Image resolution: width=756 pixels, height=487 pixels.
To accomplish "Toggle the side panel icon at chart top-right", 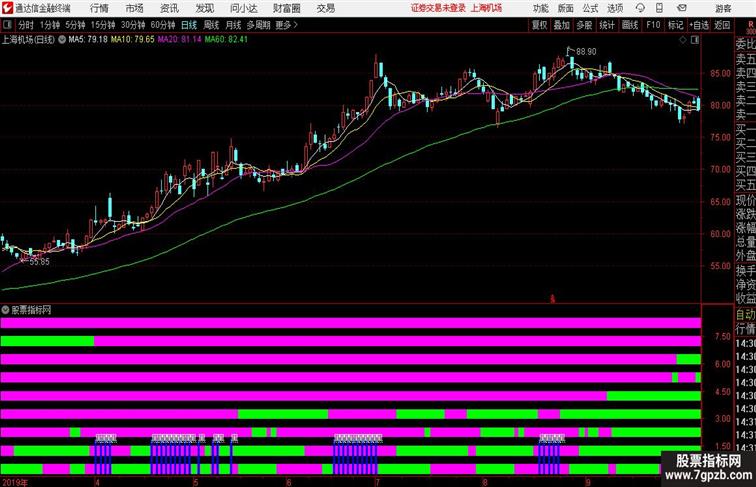I will [x=695, y=40].
